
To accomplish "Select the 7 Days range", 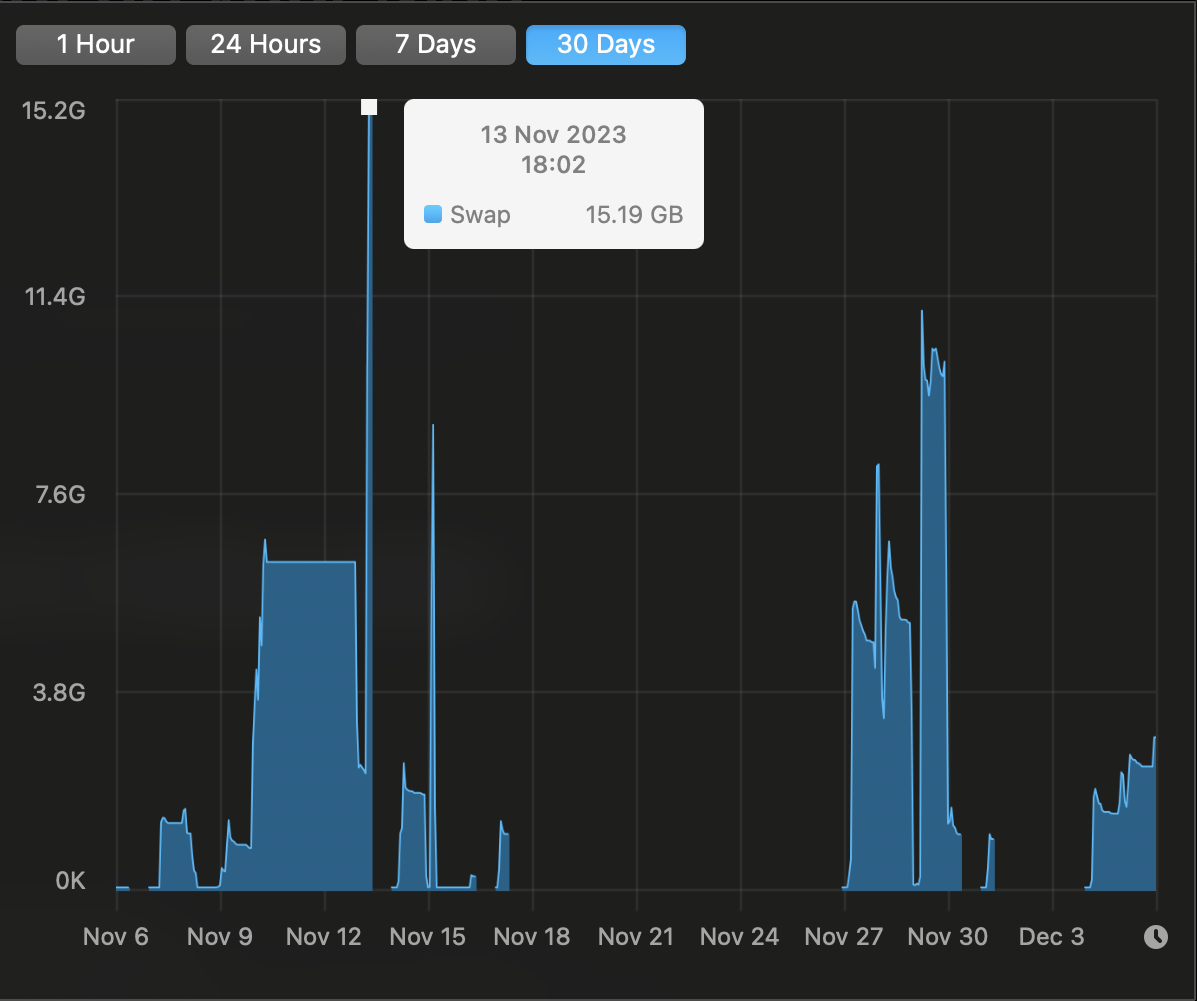I will coord(435,44).
